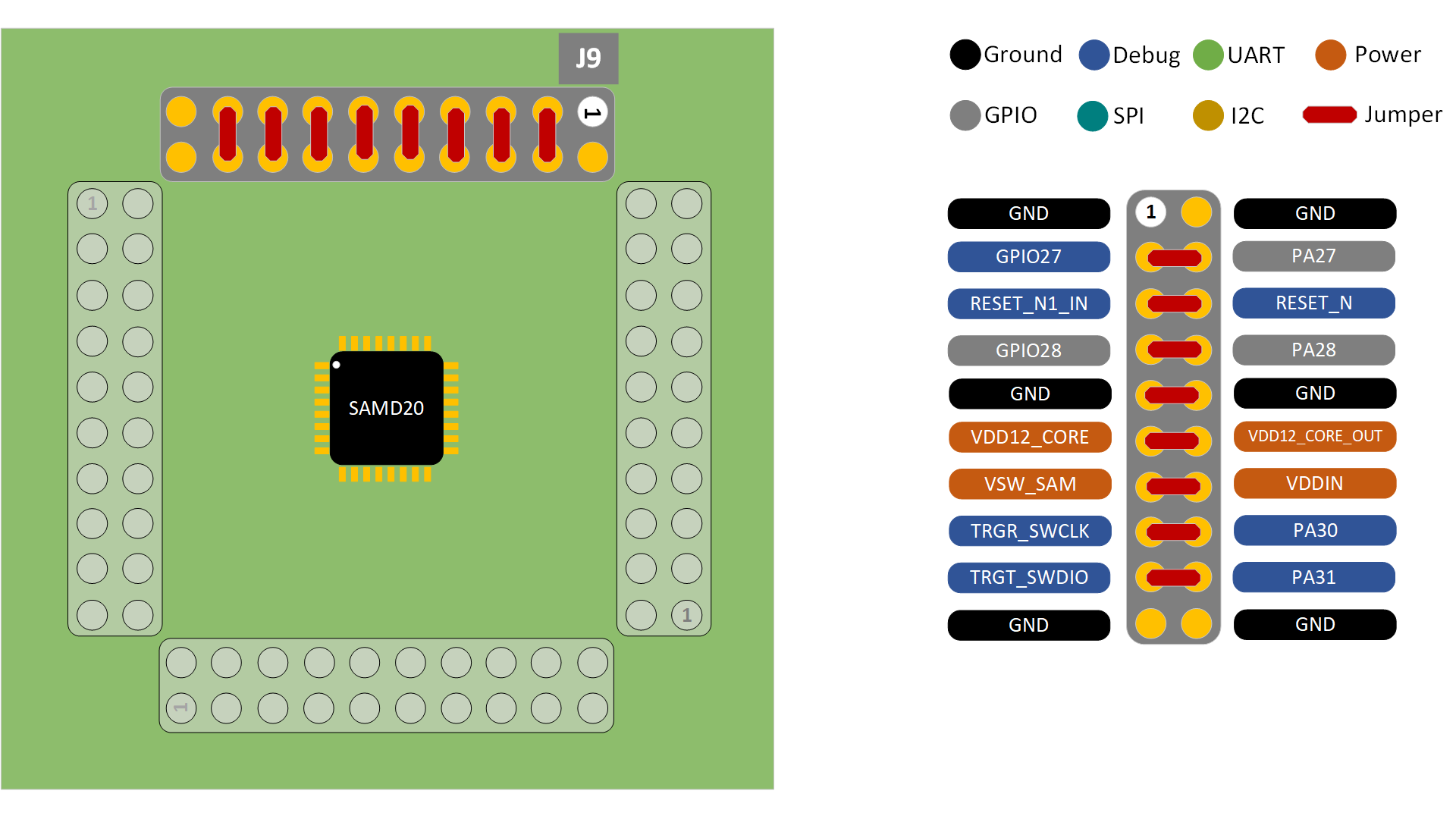Image resolution: width=1456 pixels, height=819 pixels.
Task: Toggle the jumper on the GPIO27 row
Action: (x=1172, y=257)
